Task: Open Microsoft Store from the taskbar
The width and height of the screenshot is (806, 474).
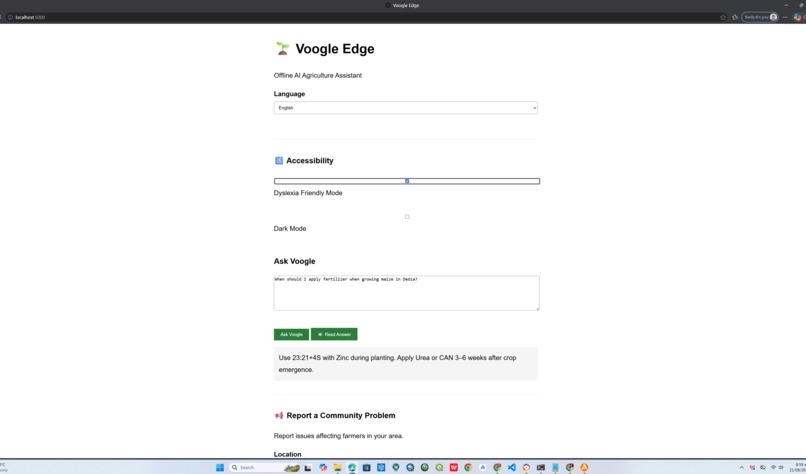Action: click(367, 467)
